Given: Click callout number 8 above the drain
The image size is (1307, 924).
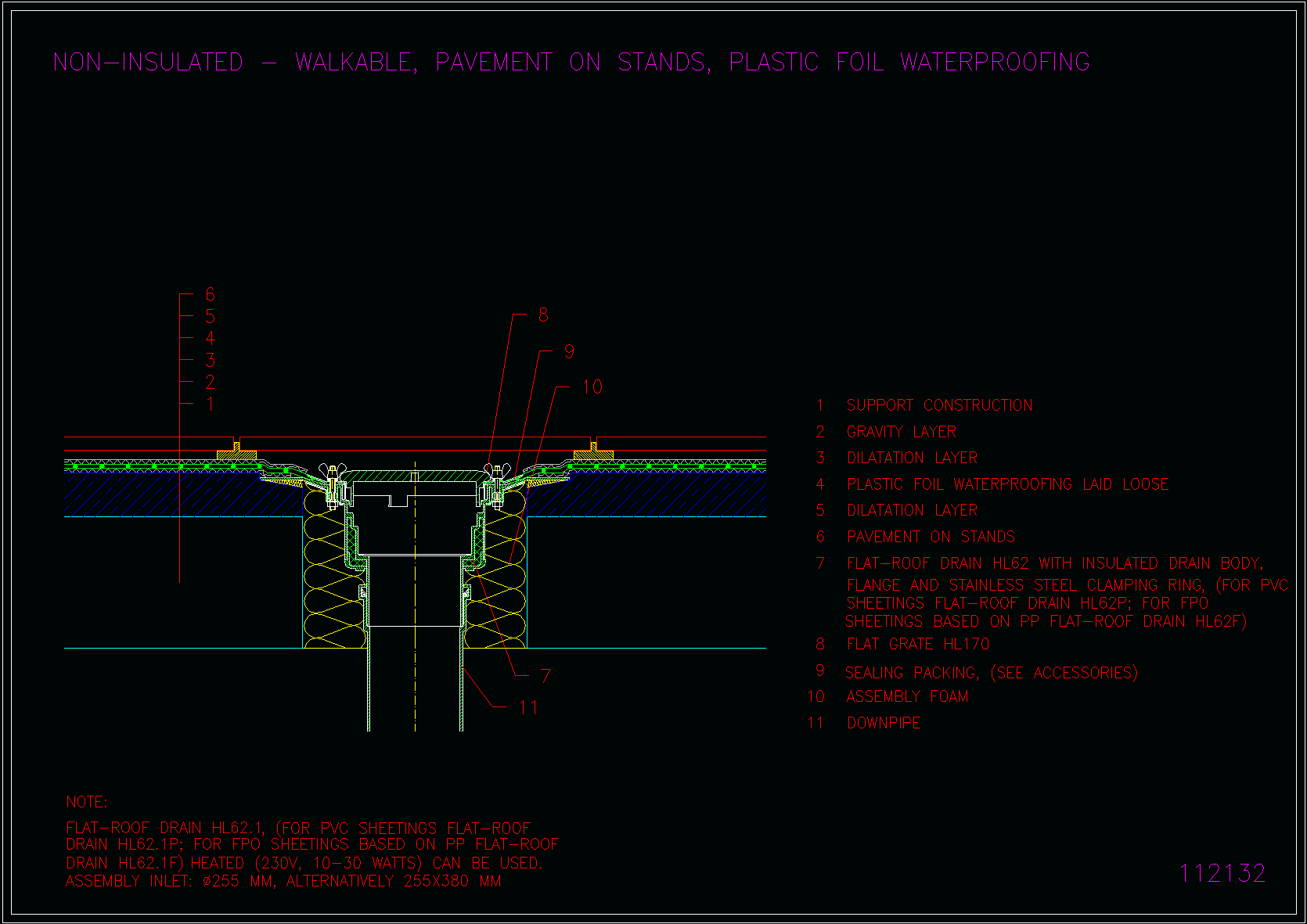Looking at the screenshot, I should [x=543, y=315].
